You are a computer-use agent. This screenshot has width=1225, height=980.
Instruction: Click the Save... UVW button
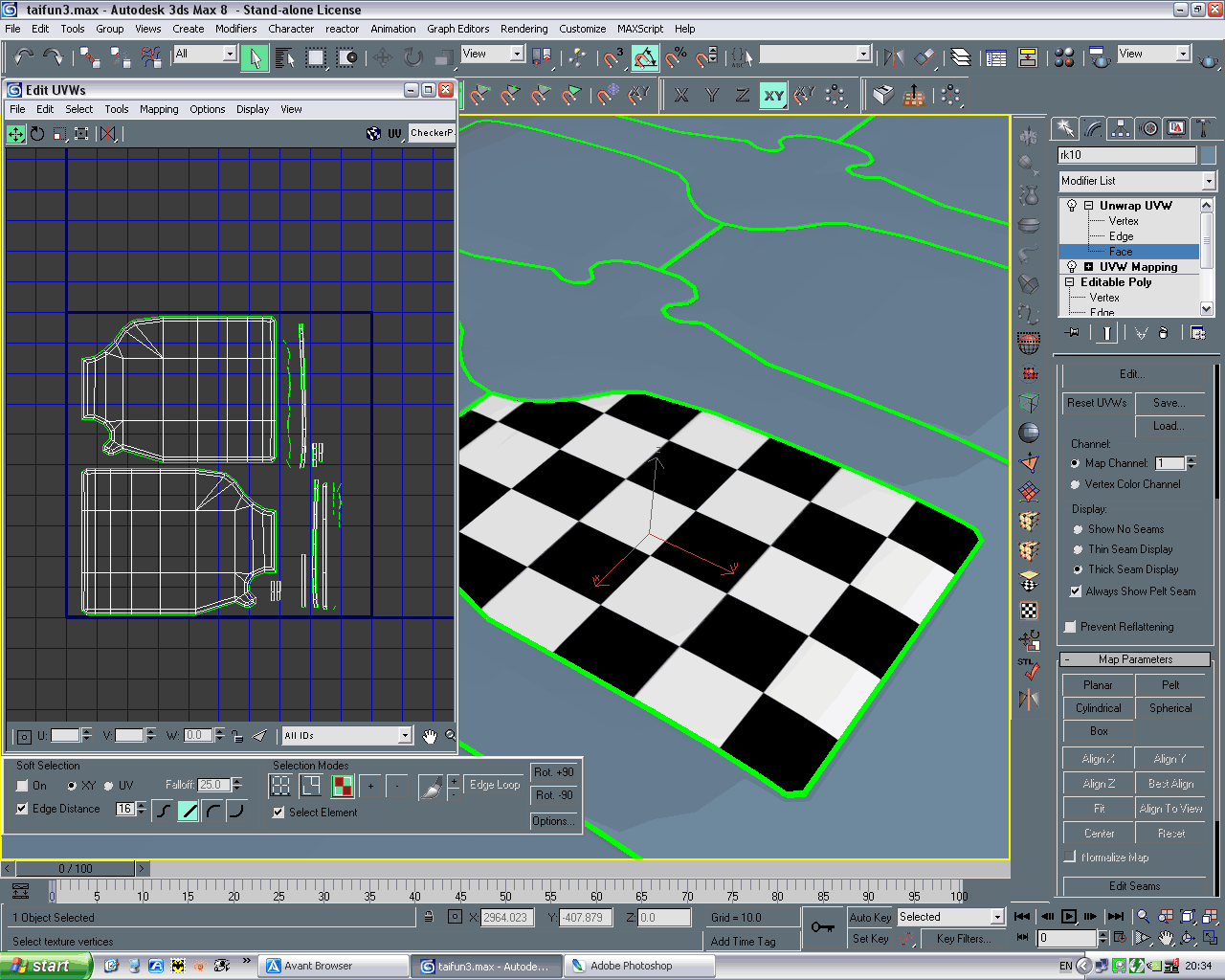[1169, 403]
